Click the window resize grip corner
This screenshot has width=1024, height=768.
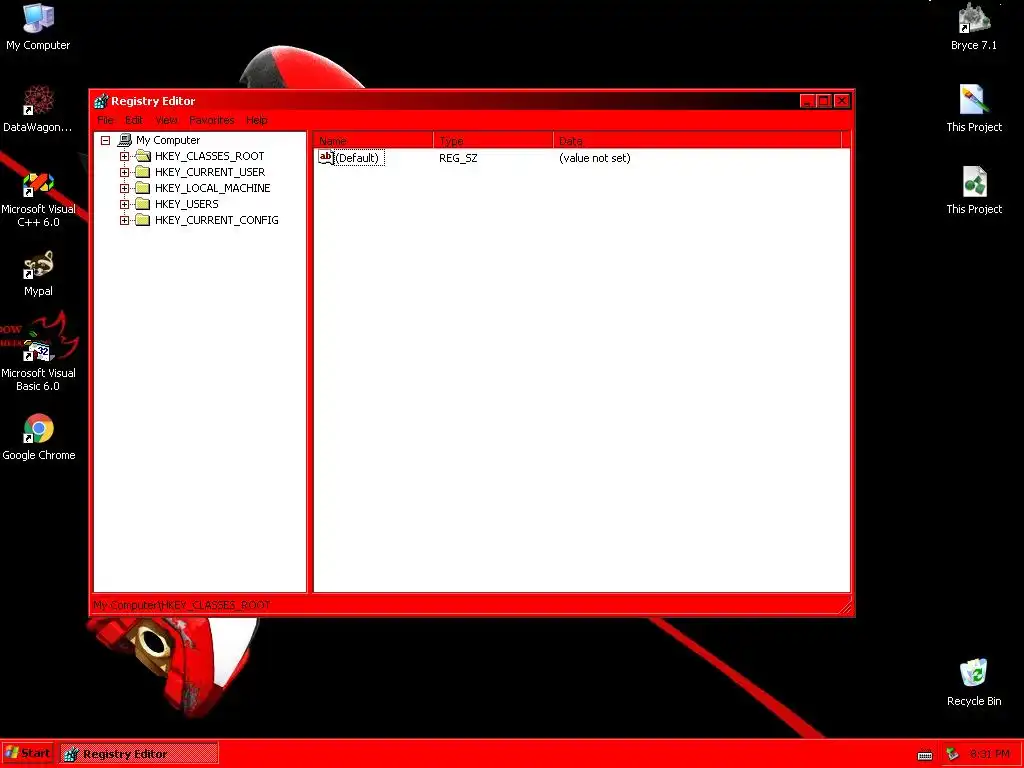pos(846,607)
